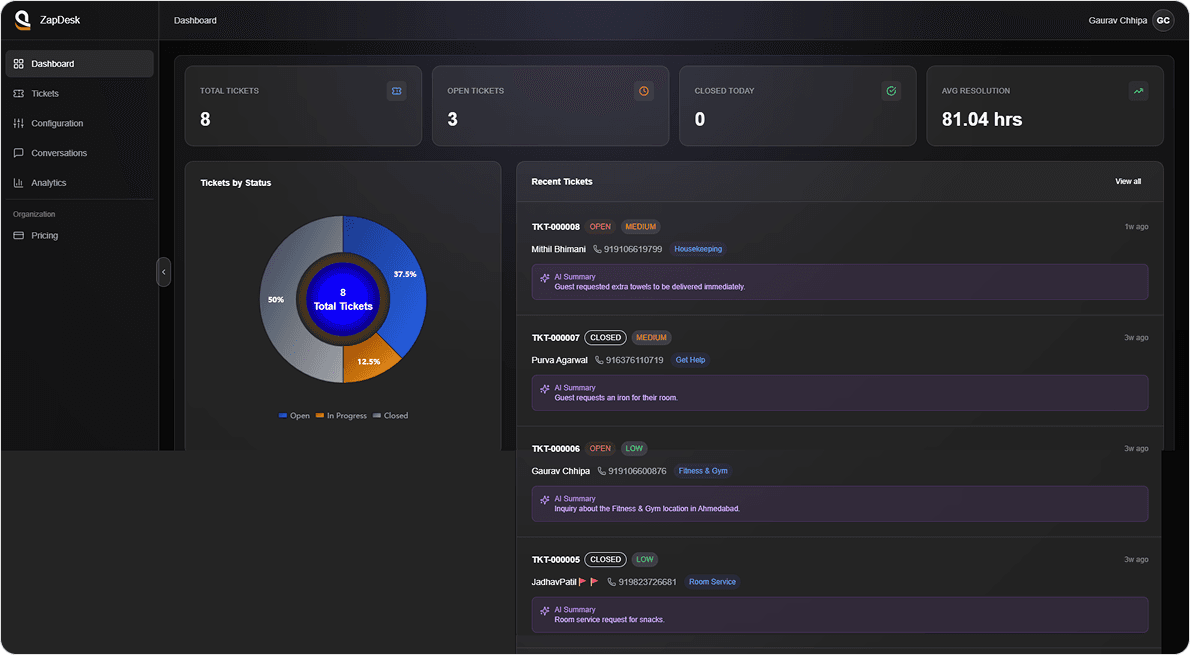Viewport: 1190px width, 655px height.
Task: Collapse the sidebar using the left chevron
Action: [163, 271]
